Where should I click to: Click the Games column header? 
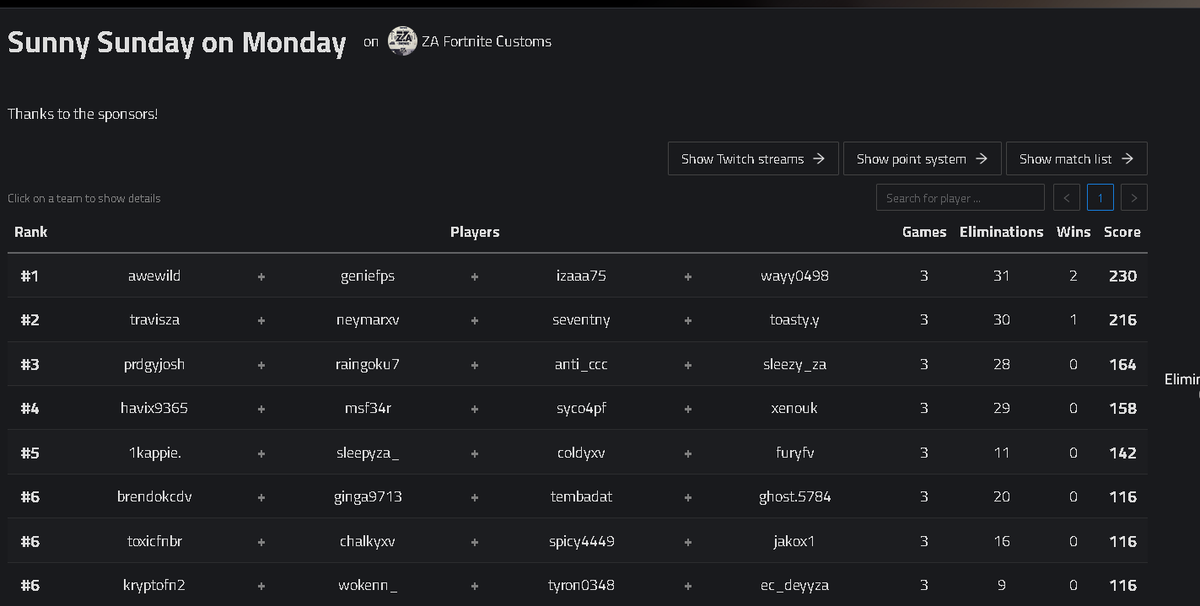pyautogui.click(x=924, y=232)
